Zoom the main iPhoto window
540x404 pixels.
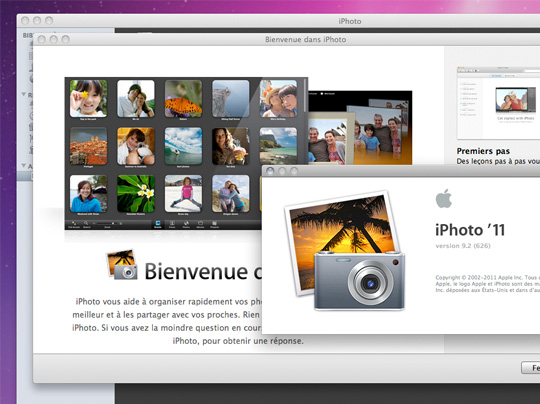coord(49,21)
